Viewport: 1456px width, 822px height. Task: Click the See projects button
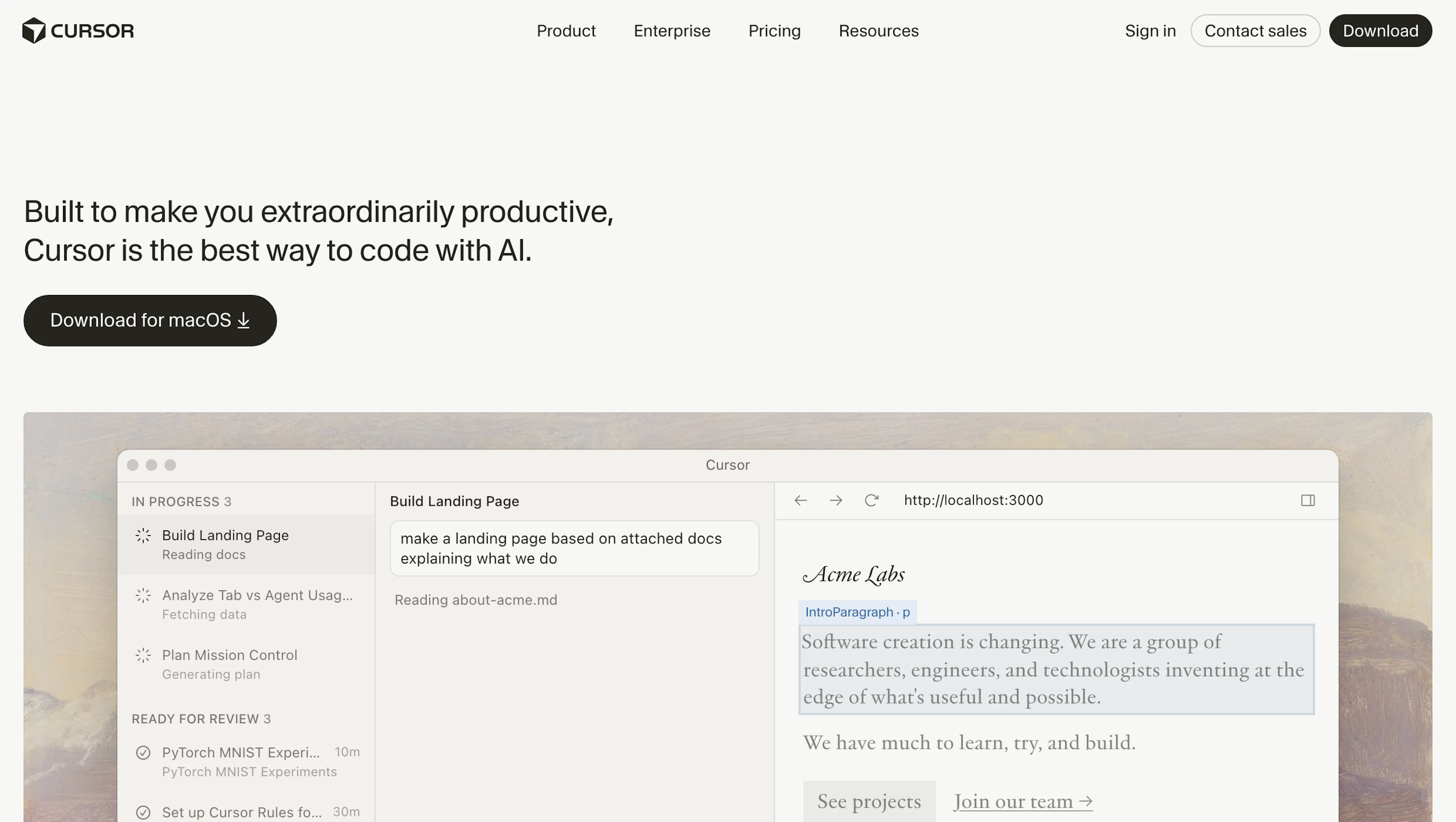tap(869, 801)
